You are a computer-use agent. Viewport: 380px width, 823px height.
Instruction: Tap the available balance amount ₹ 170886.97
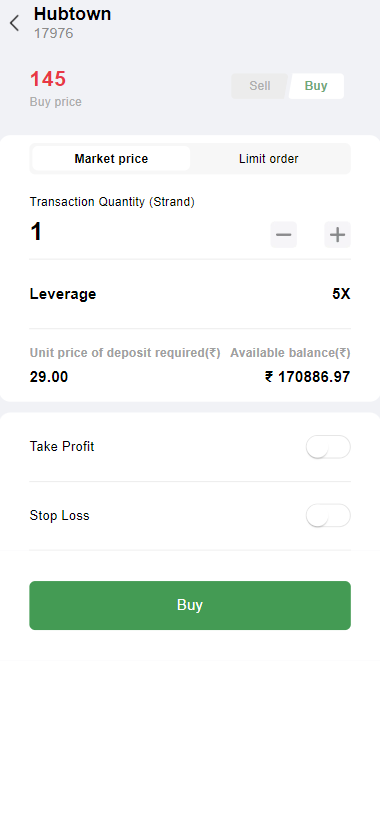point(308,377)
